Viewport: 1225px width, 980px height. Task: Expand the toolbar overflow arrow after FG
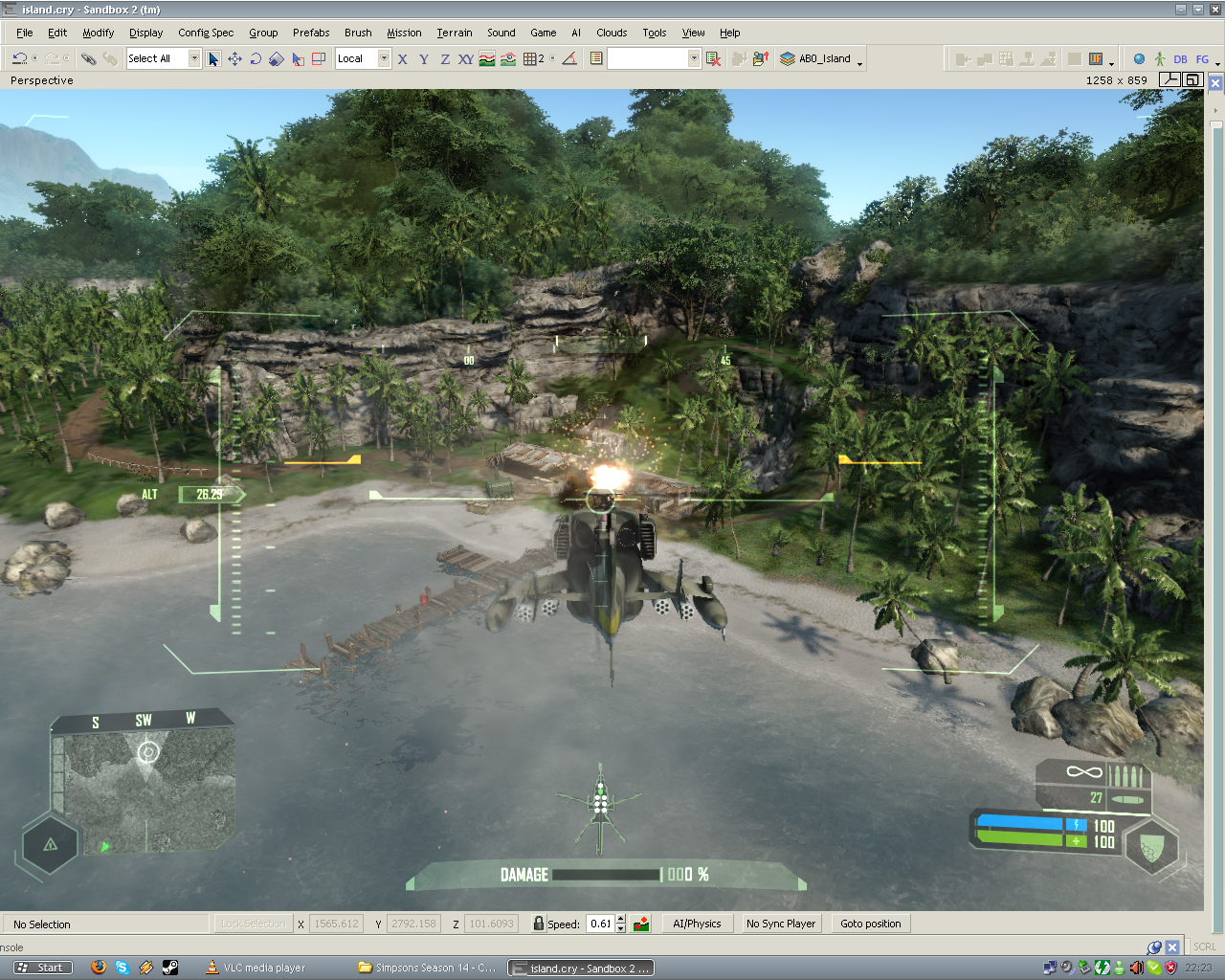tap(1217, 63)
